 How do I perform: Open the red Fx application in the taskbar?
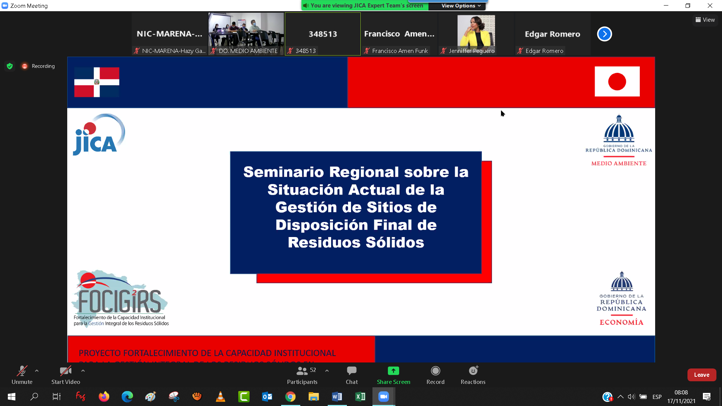[80, 396]
